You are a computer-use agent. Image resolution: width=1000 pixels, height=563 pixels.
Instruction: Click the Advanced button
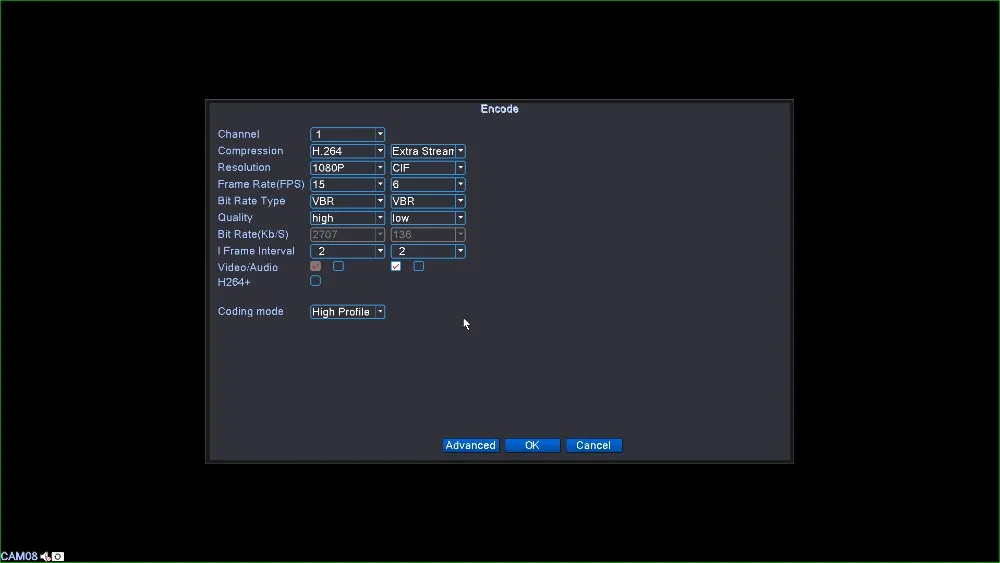(x=471, y=446)
